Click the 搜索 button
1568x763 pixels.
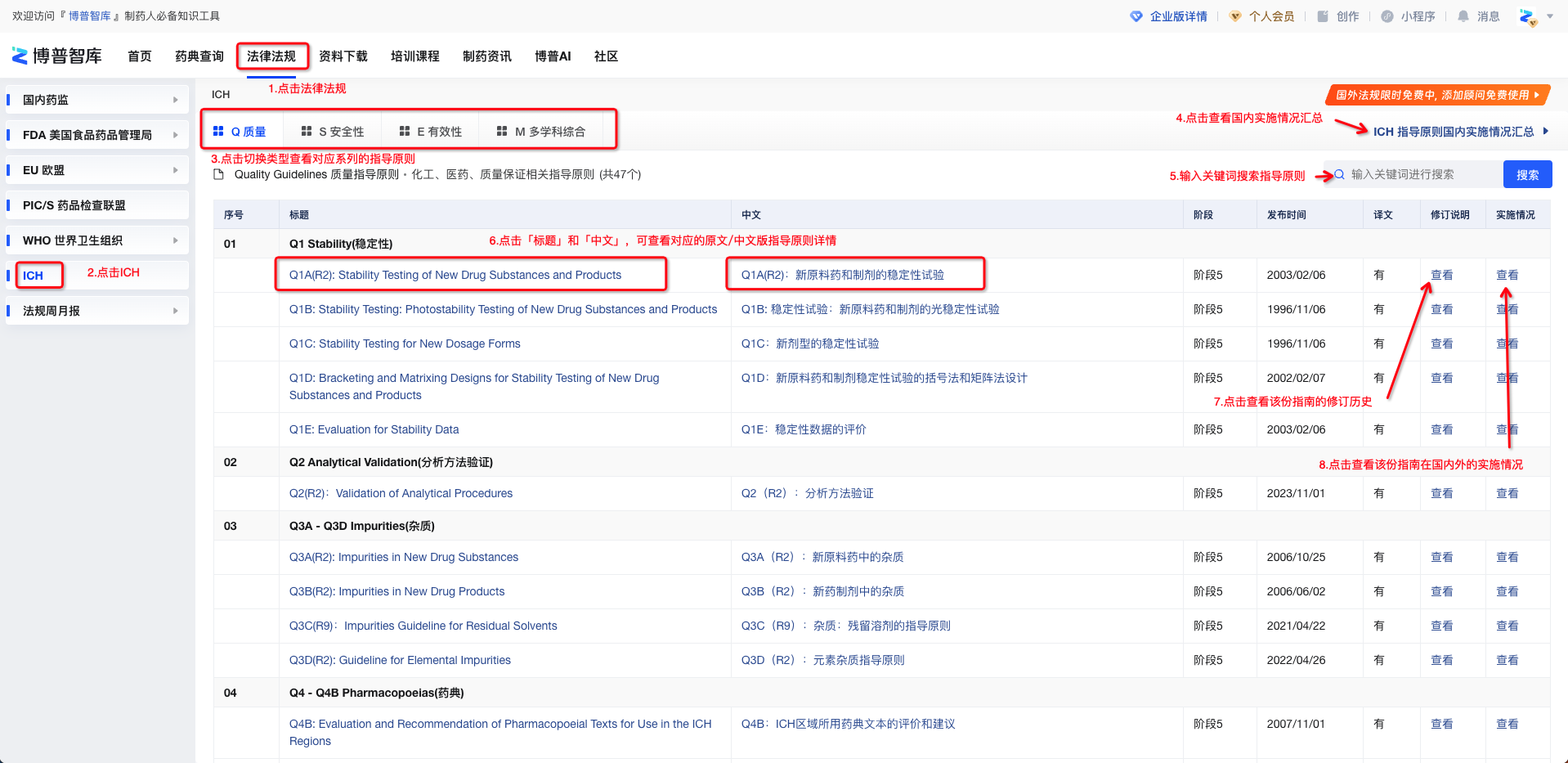(1527, 174)
